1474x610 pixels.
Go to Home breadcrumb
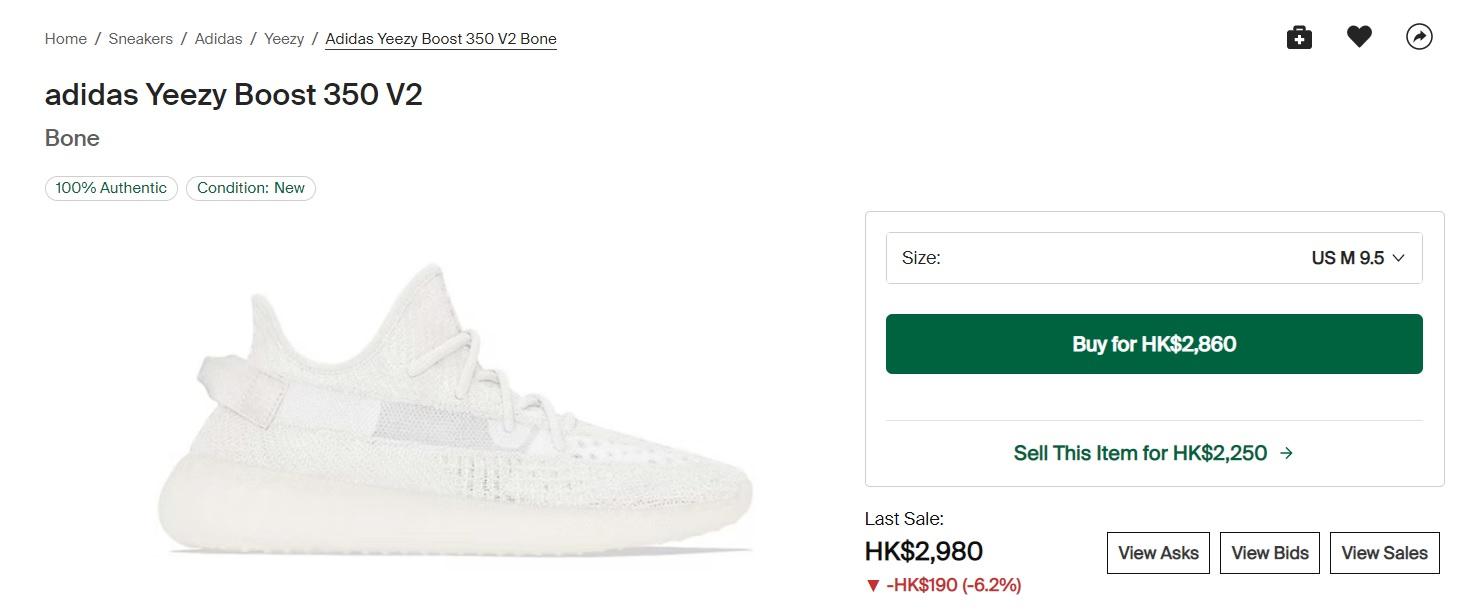66,39
